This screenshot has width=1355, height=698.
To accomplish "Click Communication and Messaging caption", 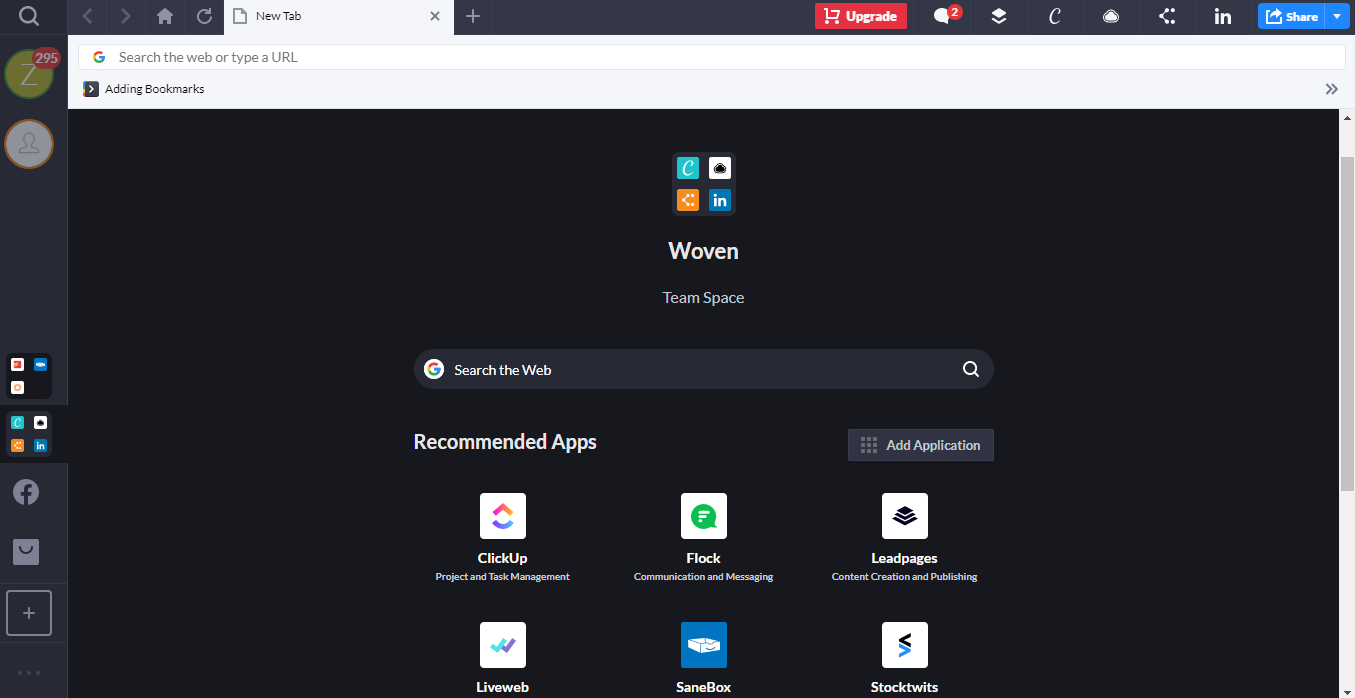I will (x=704, y=577).
